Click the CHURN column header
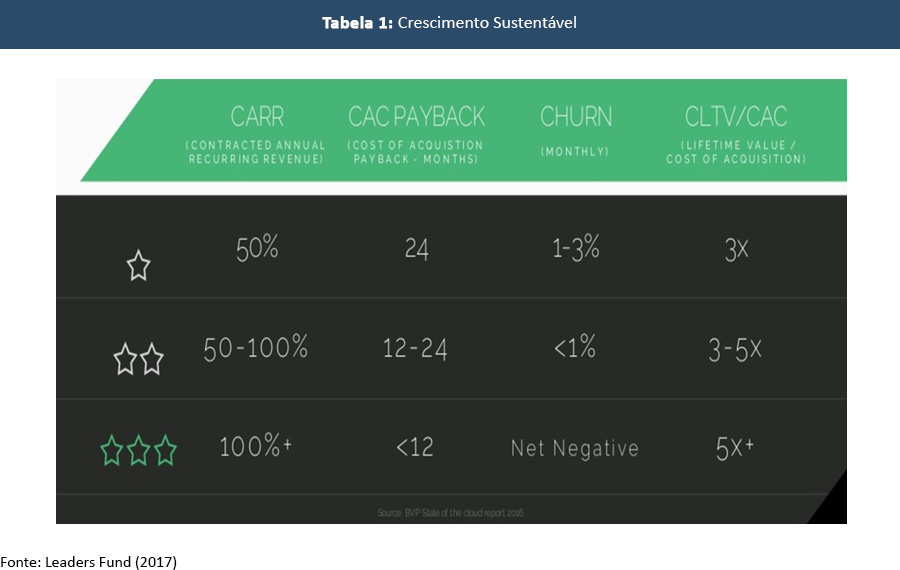The width and height of the screenshot is (900, 570). pos(576,117)
